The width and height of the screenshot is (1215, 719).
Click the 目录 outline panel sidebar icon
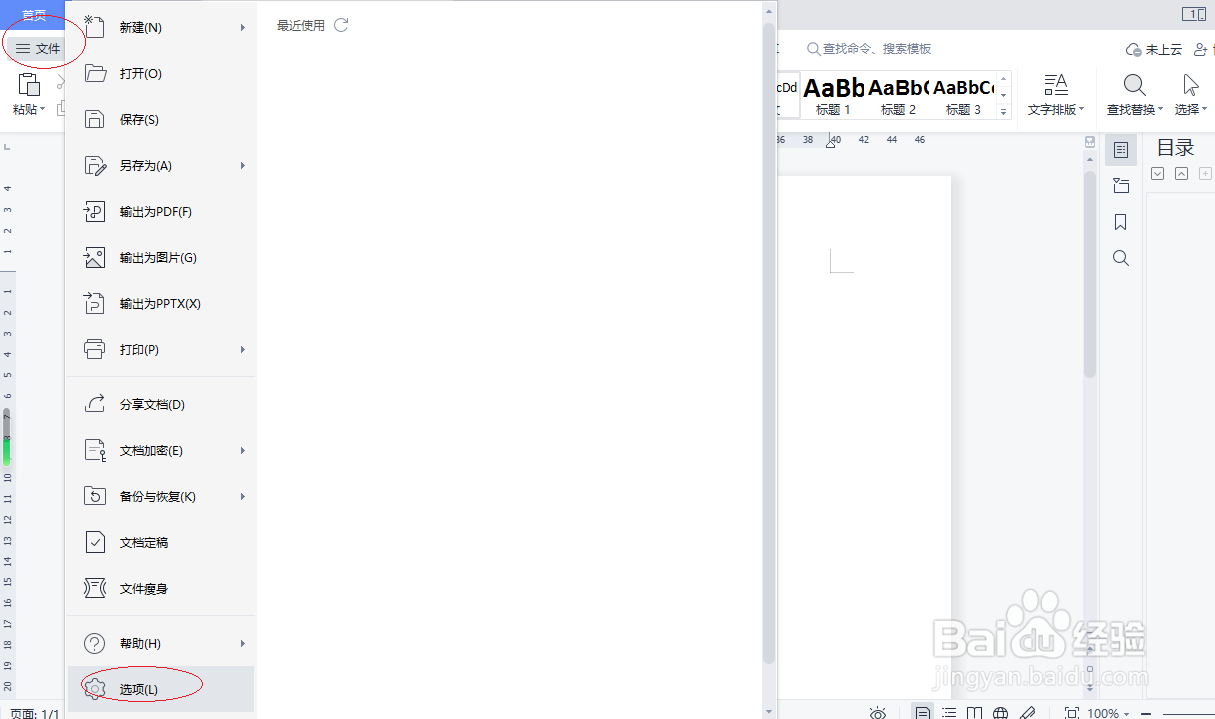pyautogui.click(x=1121, y=150)
